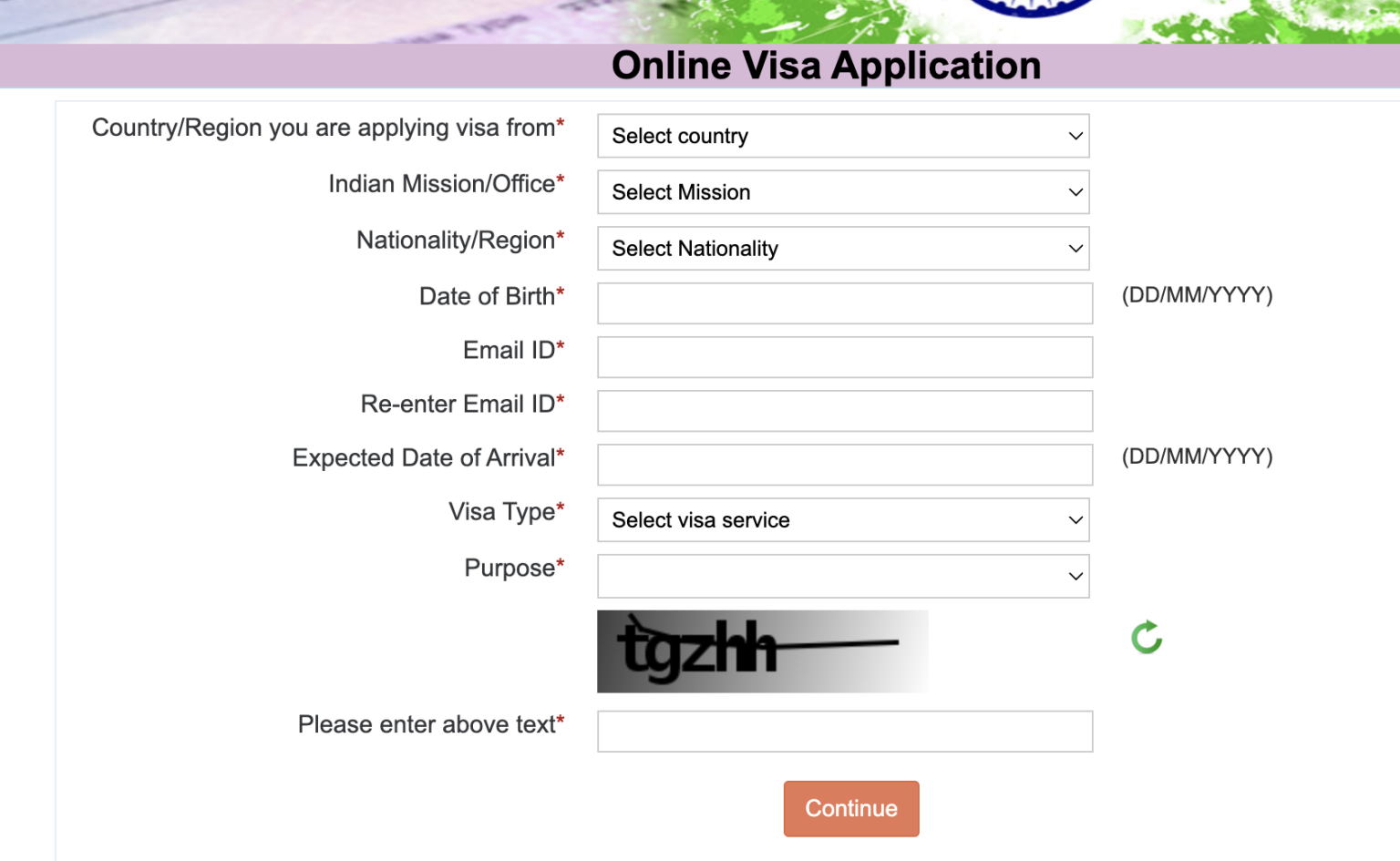
Task: Expand the Select Mission dropdown
Action: (x=843, y=192)
